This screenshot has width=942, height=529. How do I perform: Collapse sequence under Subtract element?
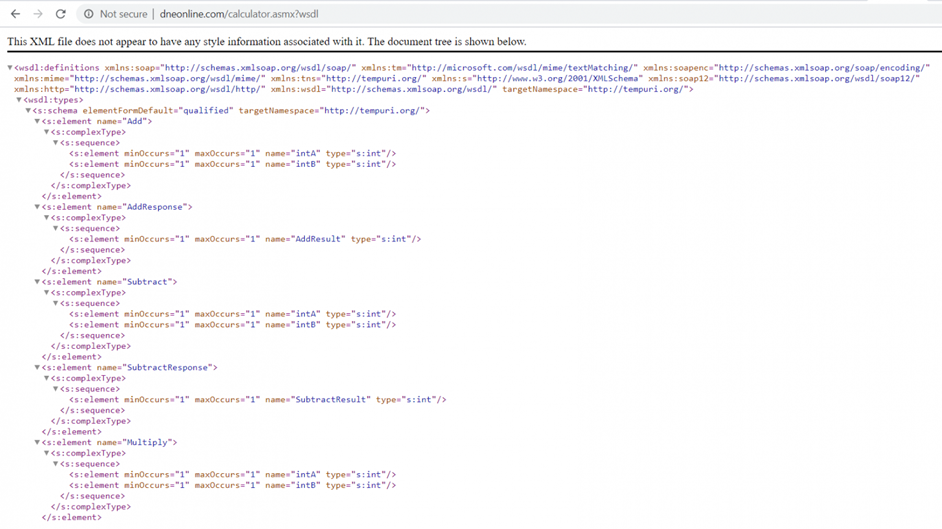pos(55,303)
